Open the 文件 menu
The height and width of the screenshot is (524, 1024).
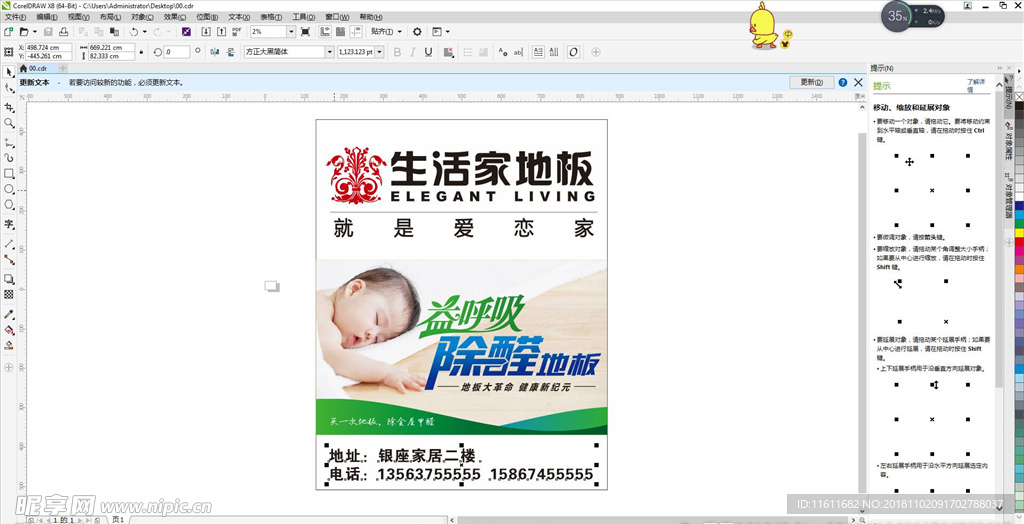pyautogui.click(x=15, y=17)
